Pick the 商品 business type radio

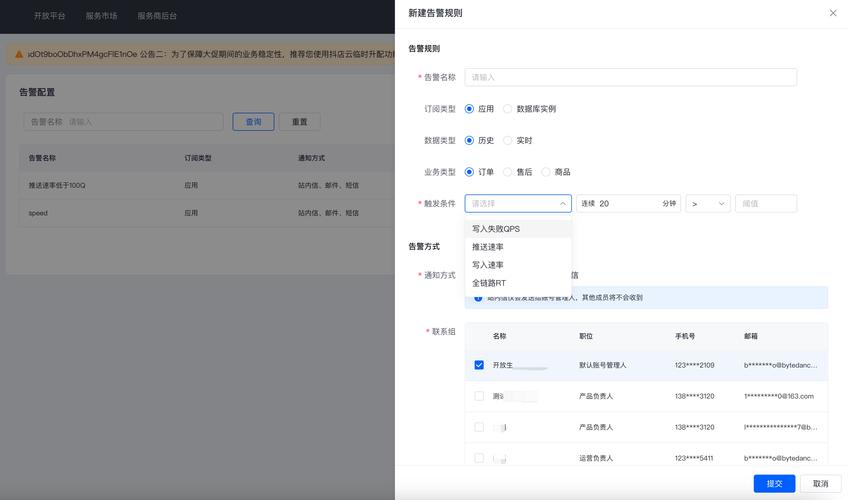[x=546, y=172]
